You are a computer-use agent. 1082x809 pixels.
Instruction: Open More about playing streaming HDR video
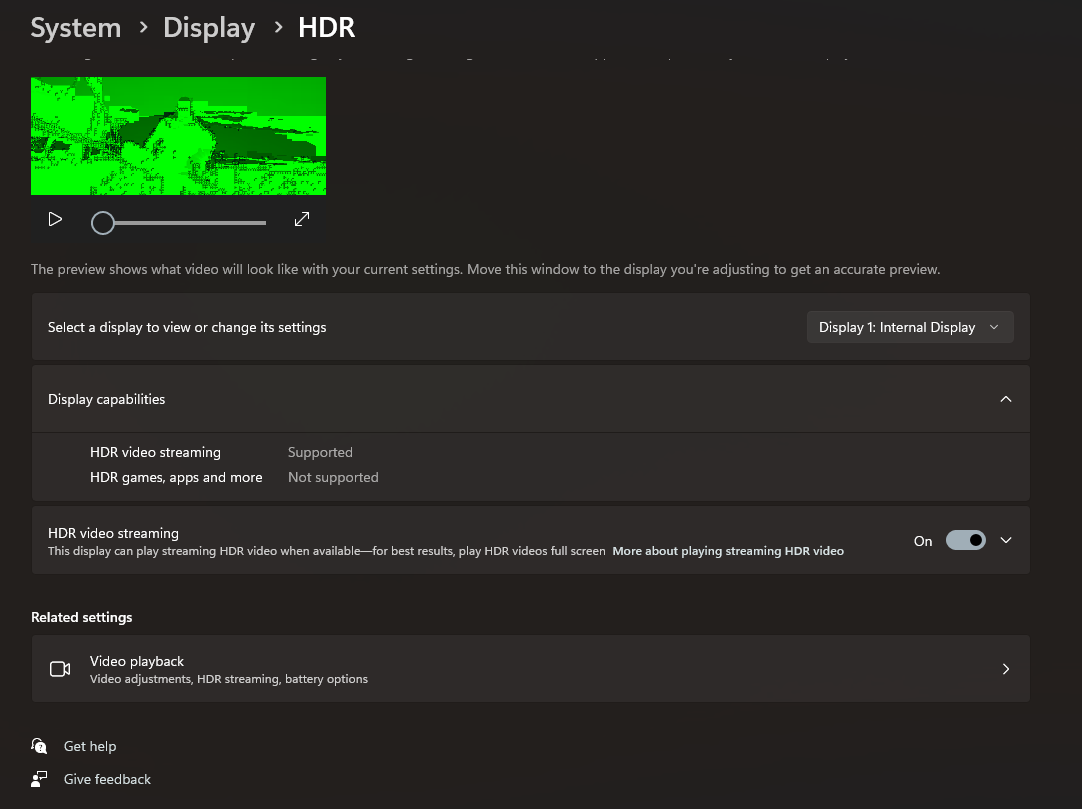728,551
